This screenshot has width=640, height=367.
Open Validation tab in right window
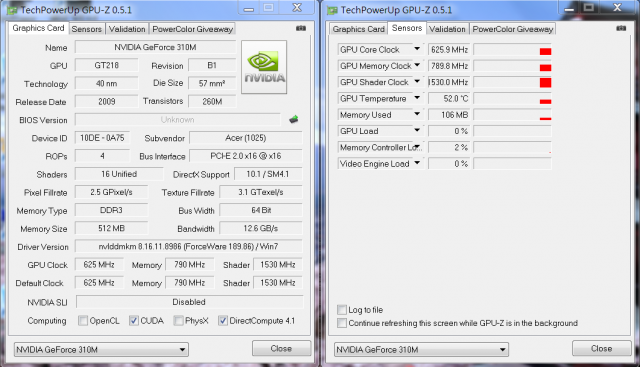(x=447, y=29)
